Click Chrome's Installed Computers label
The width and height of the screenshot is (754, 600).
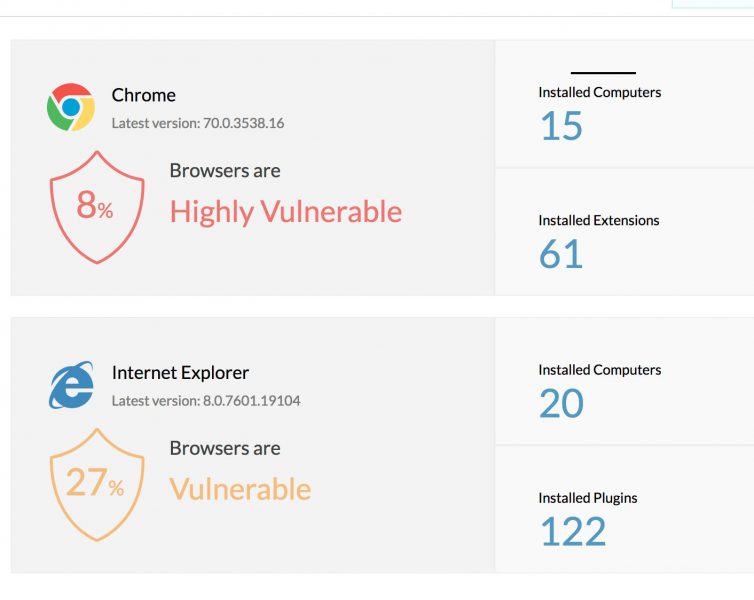point(600,92)
